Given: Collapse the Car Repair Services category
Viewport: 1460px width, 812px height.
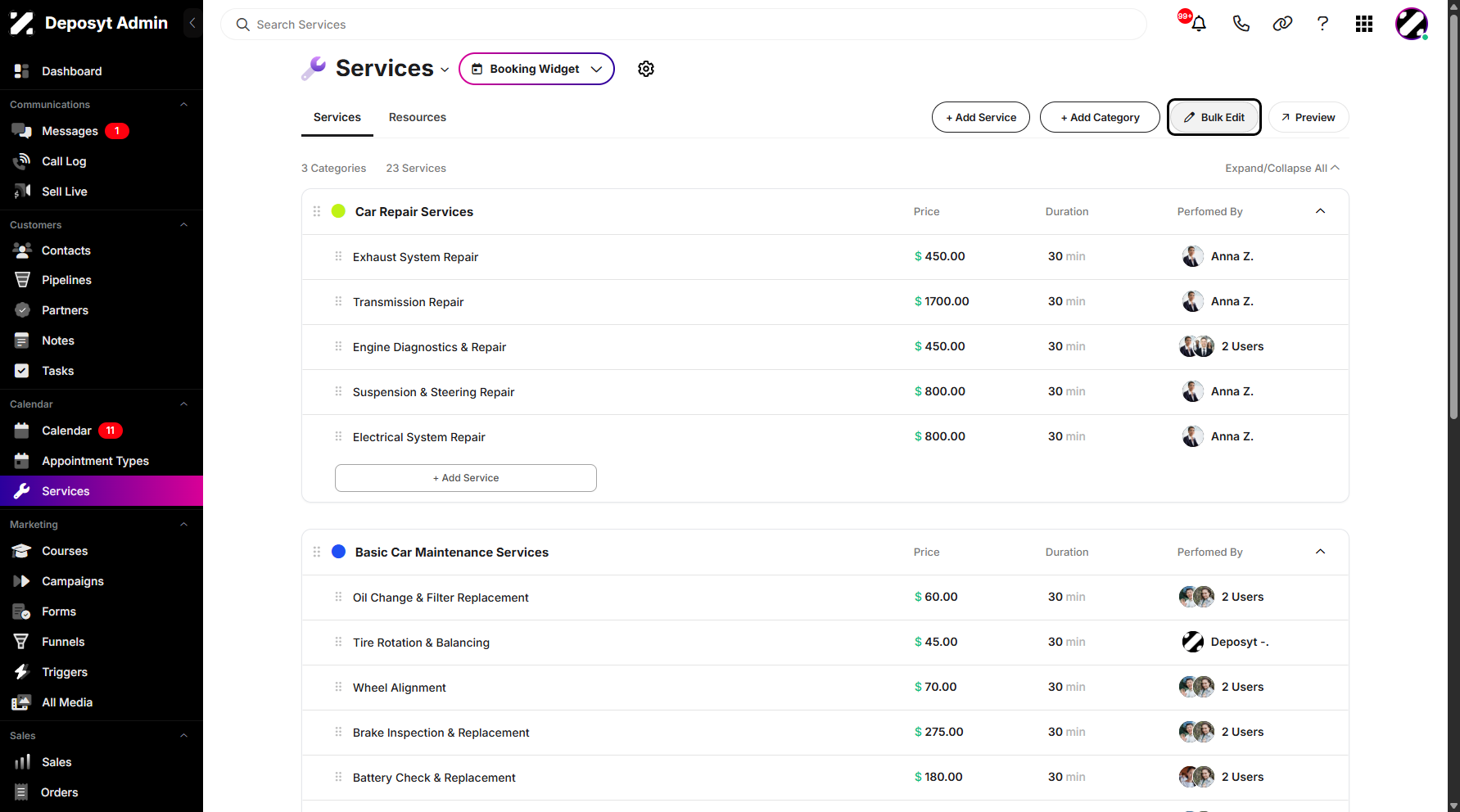Looking at the screenshot, I should [x=1320, y=211].
